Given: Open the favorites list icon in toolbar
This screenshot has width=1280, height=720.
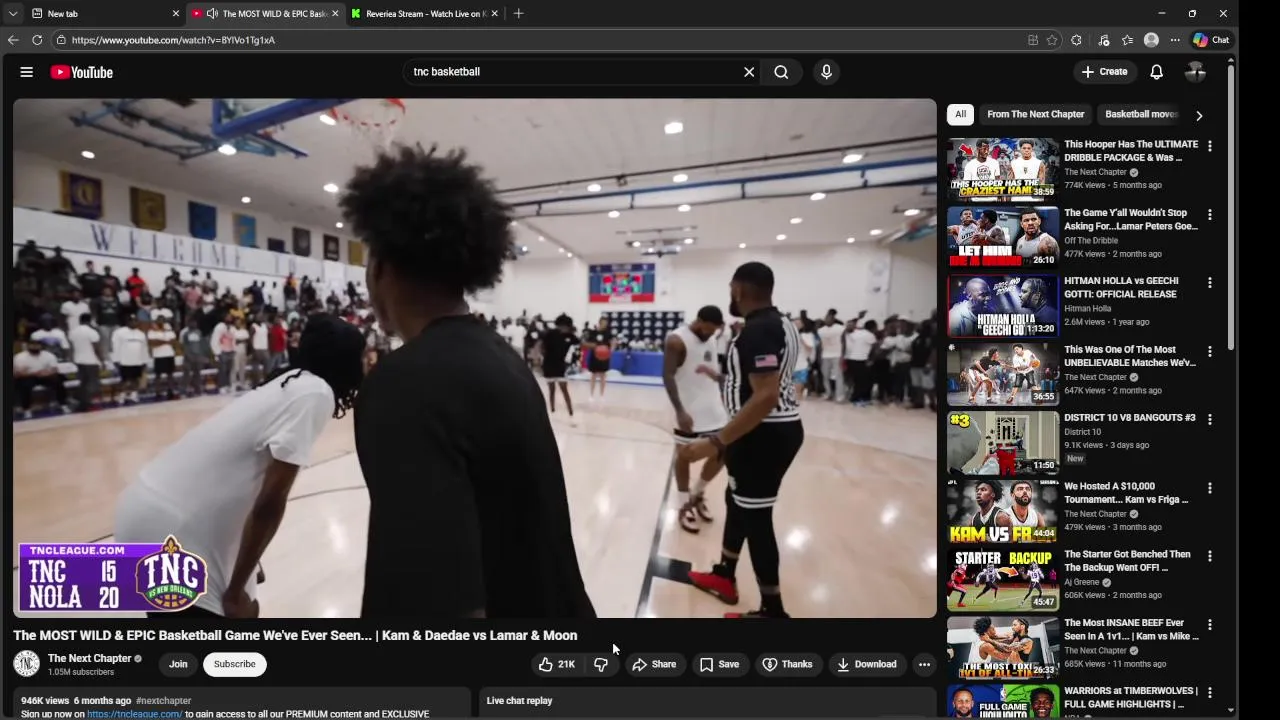Looking at the screenshot, I should point(1127,40).
